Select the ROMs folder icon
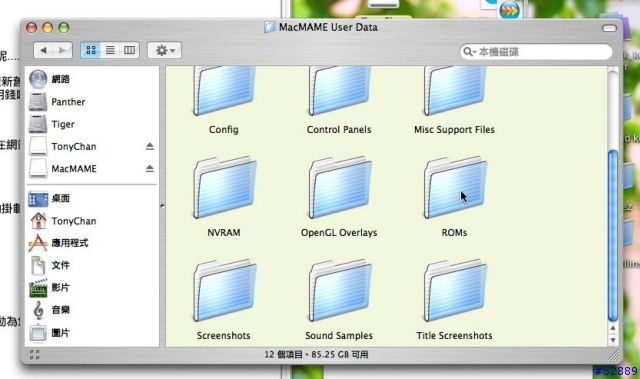 pos(455,188)
